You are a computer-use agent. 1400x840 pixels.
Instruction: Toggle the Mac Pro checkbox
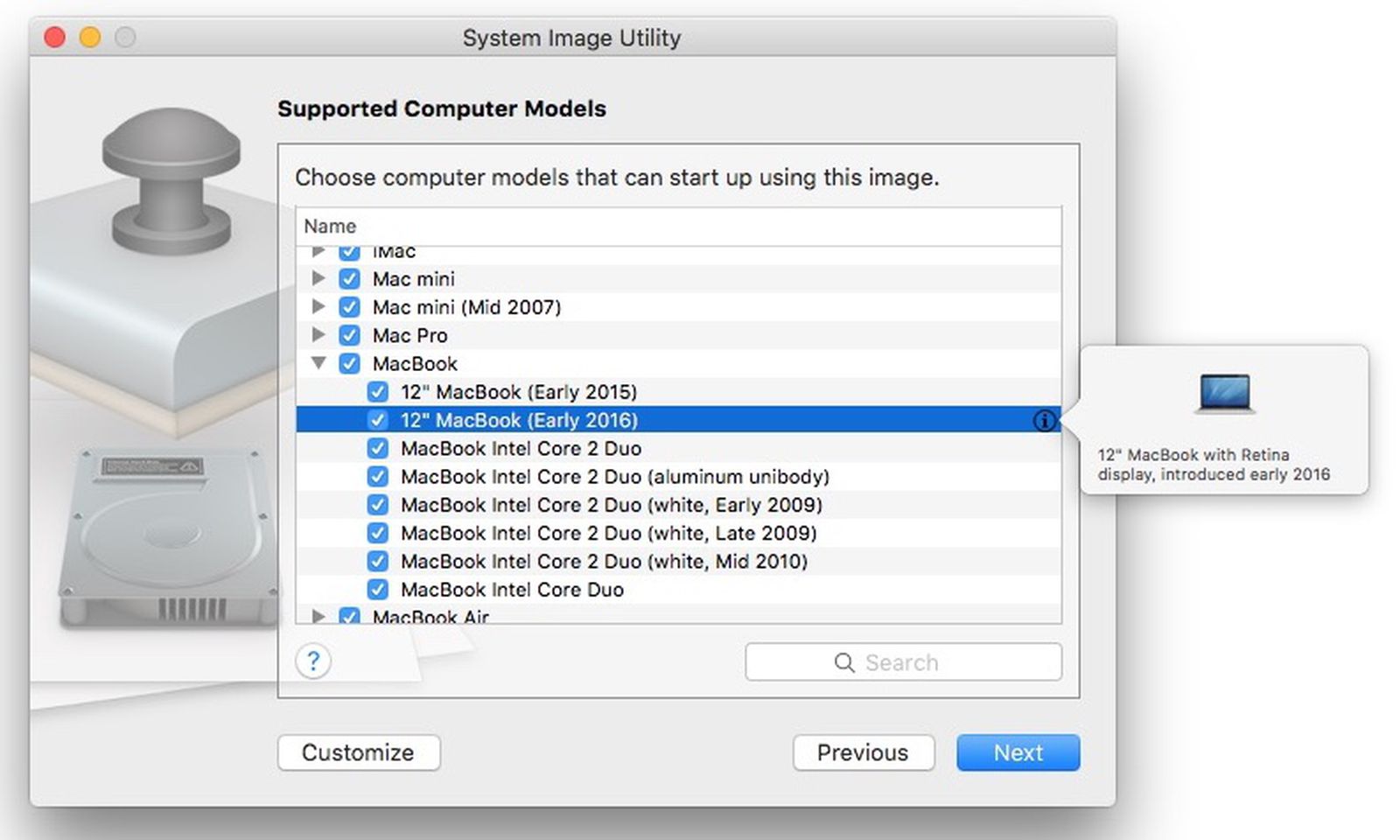349,335
